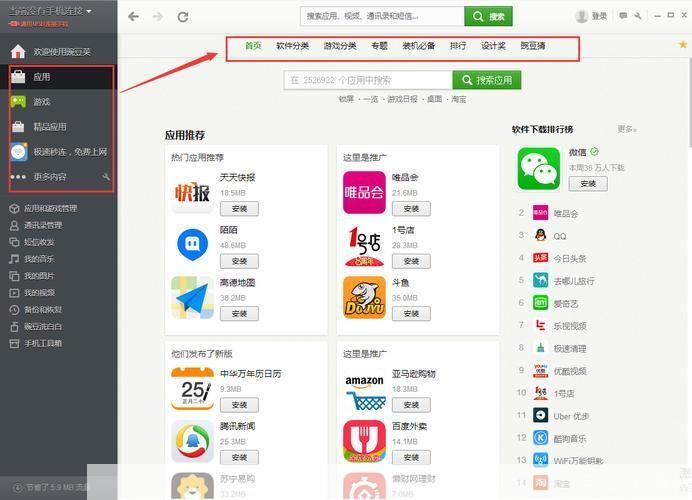Open 应用和游戏管理 in sidebar
692x500 pixels.
coord(43,208)
